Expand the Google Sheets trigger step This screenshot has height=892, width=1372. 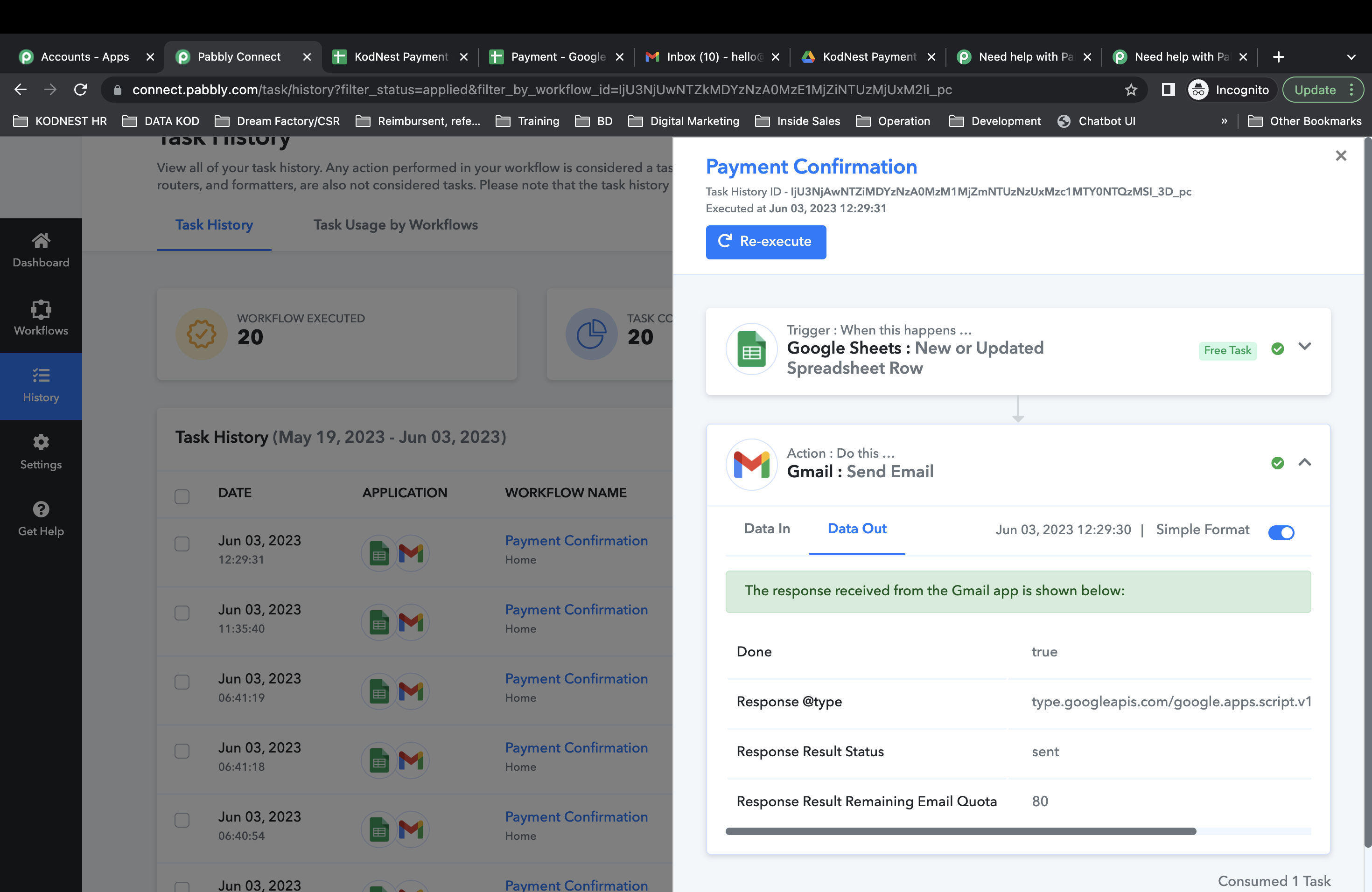pos(1304,346)
